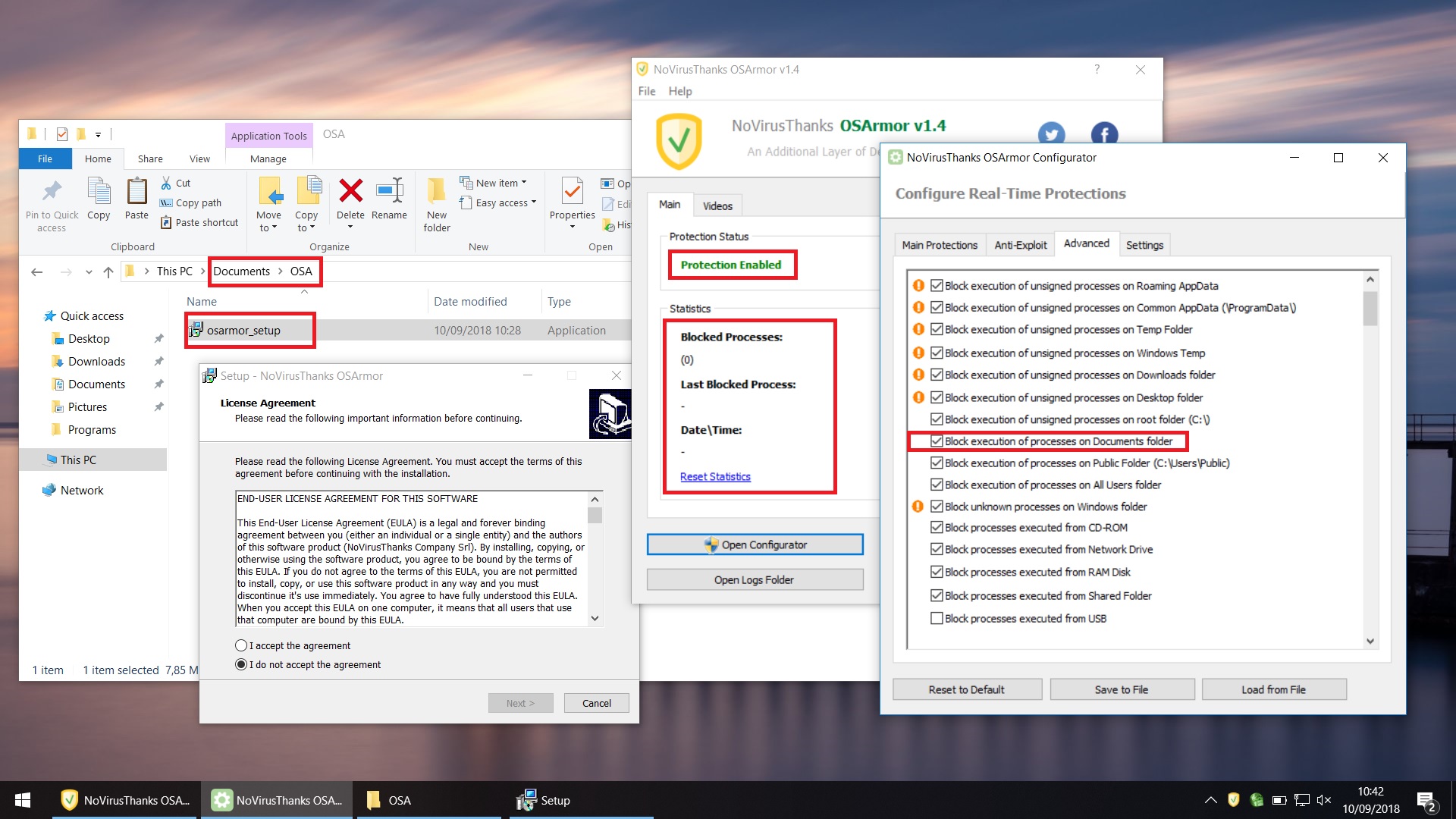Click the Twitter icon in OSArmor window
1456x819 pixels.
1051,134
